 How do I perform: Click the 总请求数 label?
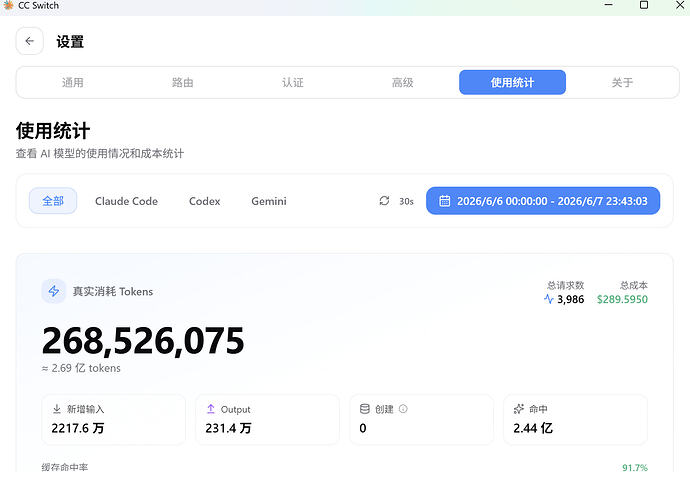[565, 285]
